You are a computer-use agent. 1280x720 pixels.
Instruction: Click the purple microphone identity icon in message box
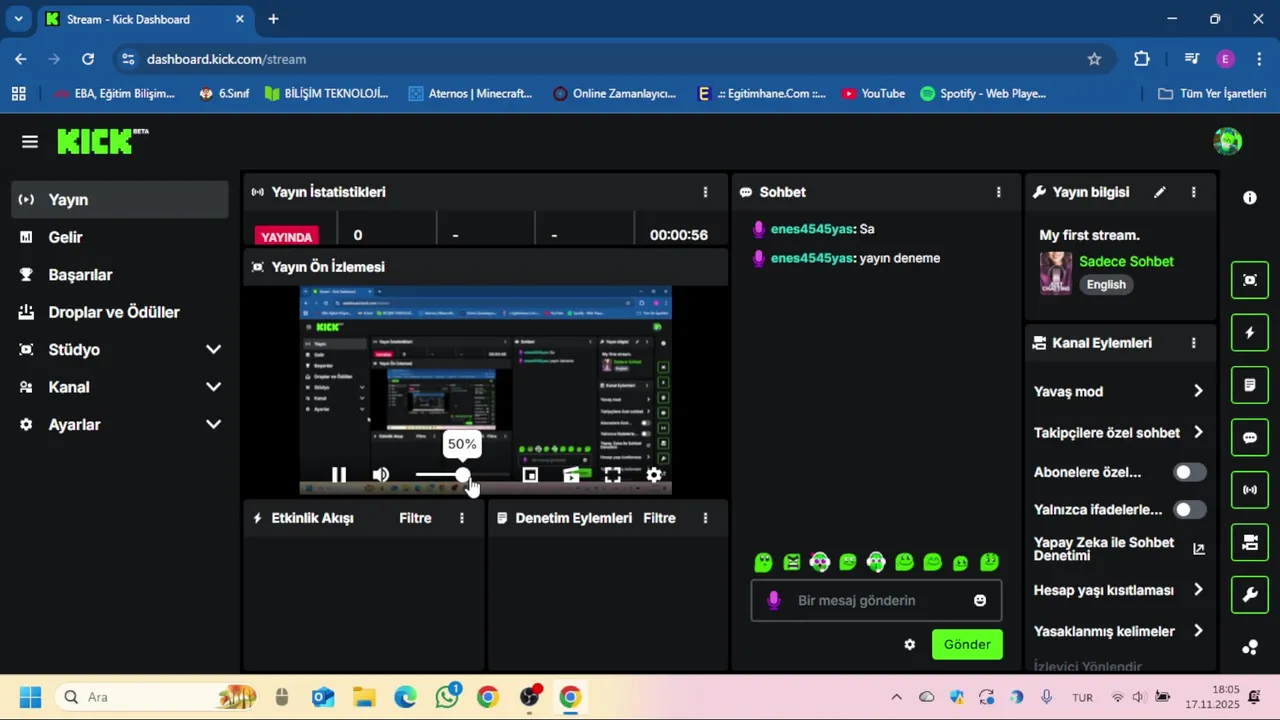coord(773,600)
